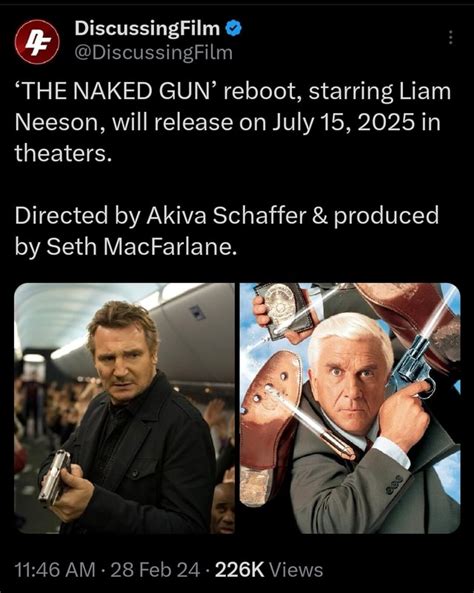Viewport: 474px width, 593px height.
Task: Select the 'Akiva Schaffer' name in the tweet
Action: (x=226, y=216)
